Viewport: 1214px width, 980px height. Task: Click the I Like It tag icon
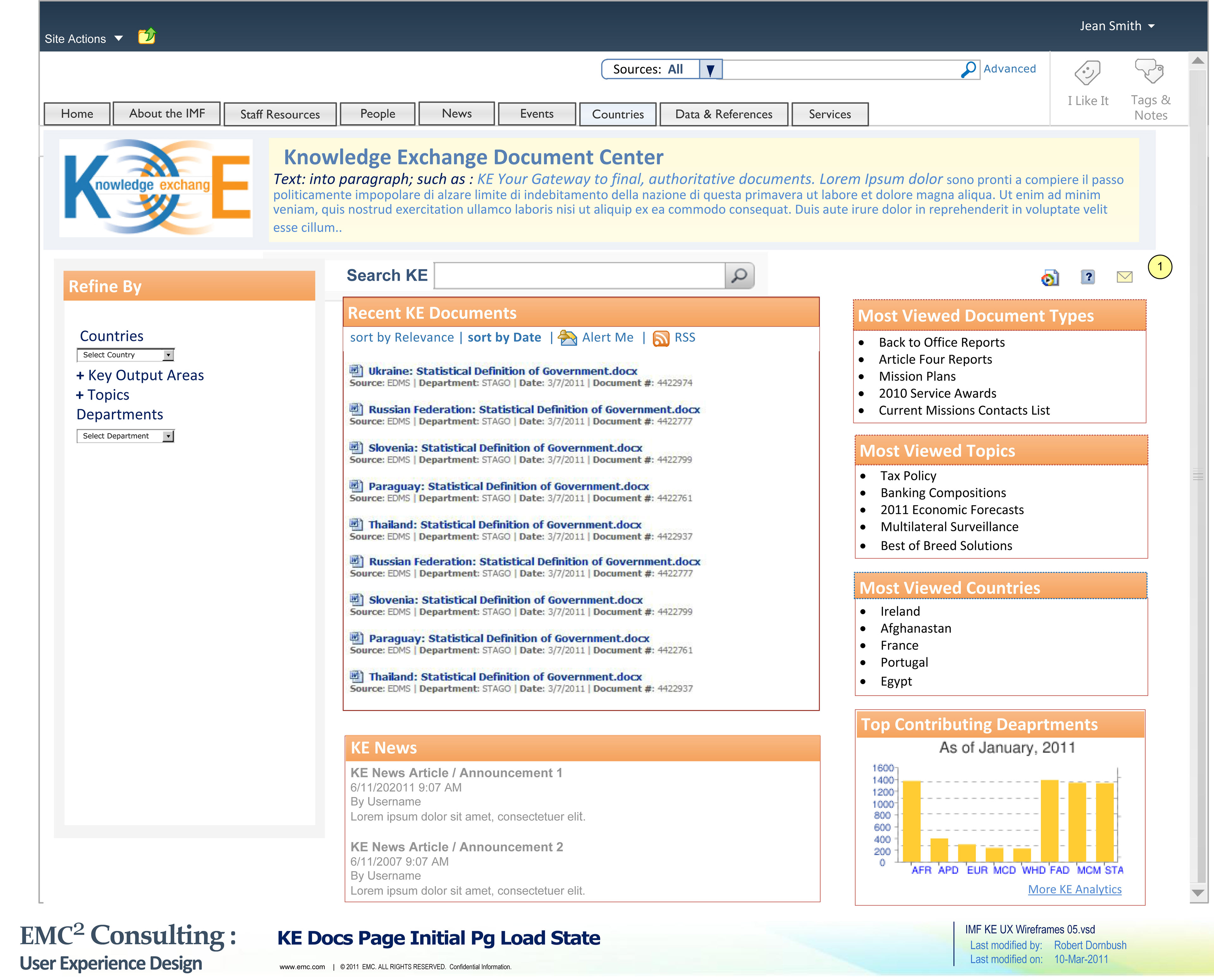click(1087, 73)
